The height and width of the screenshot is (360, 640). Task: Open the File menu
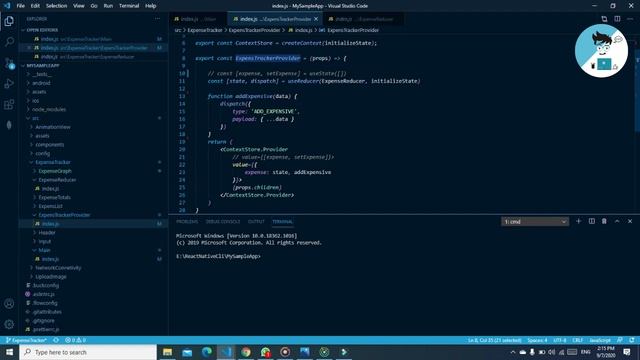tap(20, 6)
